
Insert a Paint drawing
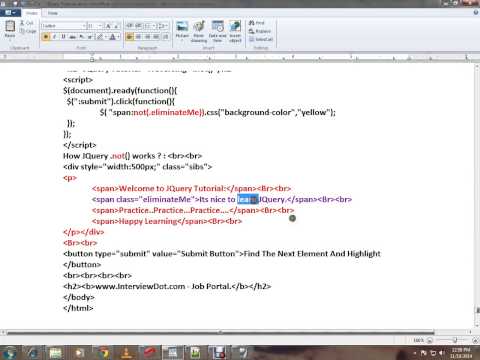click(x=199, y=31)
